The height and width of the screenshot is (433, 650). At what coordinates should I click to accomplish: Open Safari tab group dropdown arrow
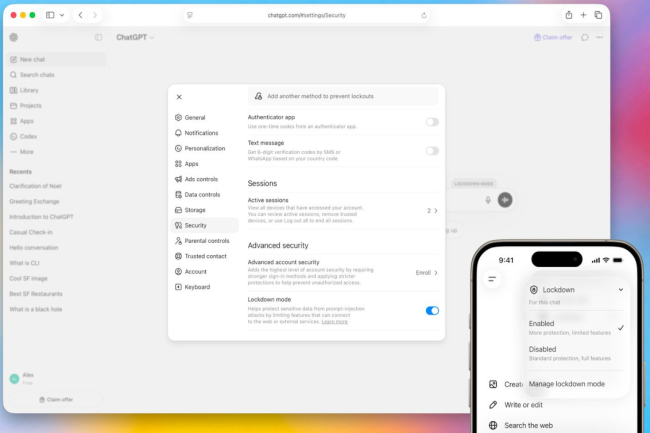[62, 15]
